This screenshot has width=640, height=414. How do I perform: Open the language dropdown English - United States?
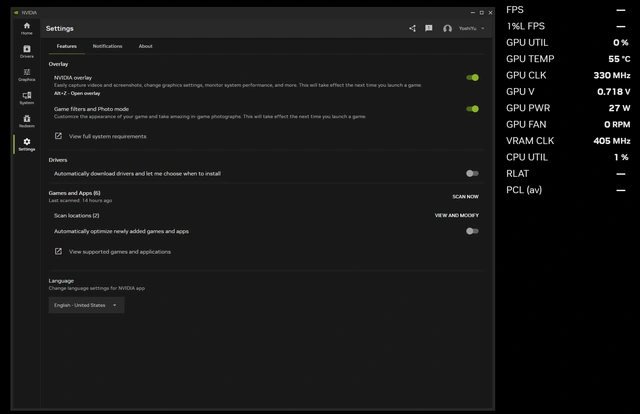pos(86,305)
